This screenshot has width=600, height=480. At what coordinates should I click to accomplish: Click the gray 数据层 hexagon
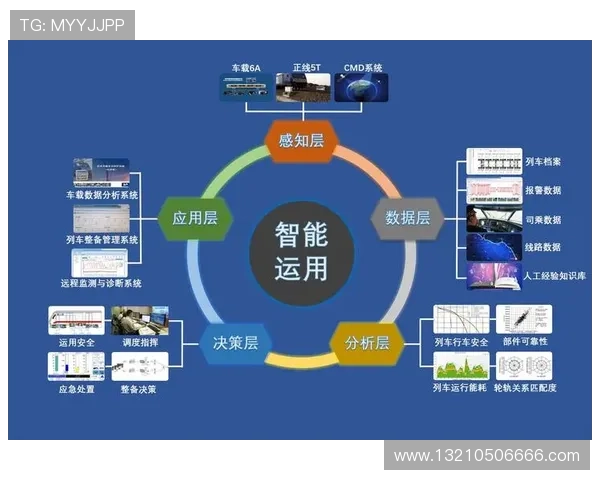[408, 218]
